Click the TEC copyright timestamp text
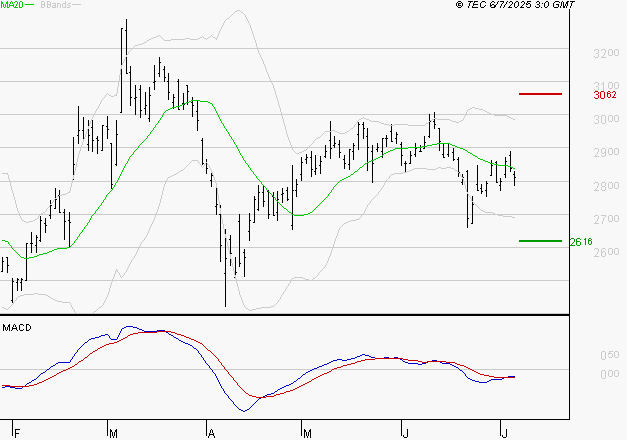 click(x=515, y=5)
